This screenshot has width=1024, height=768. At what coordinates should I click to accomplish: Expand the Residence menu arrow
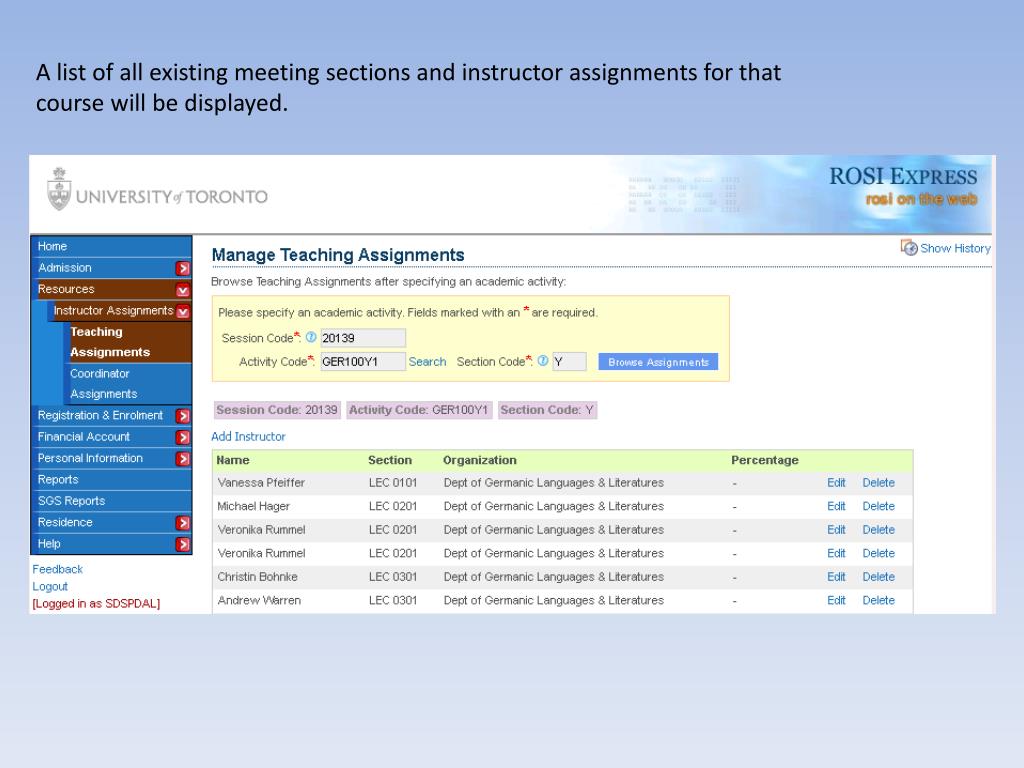(183, 523)
